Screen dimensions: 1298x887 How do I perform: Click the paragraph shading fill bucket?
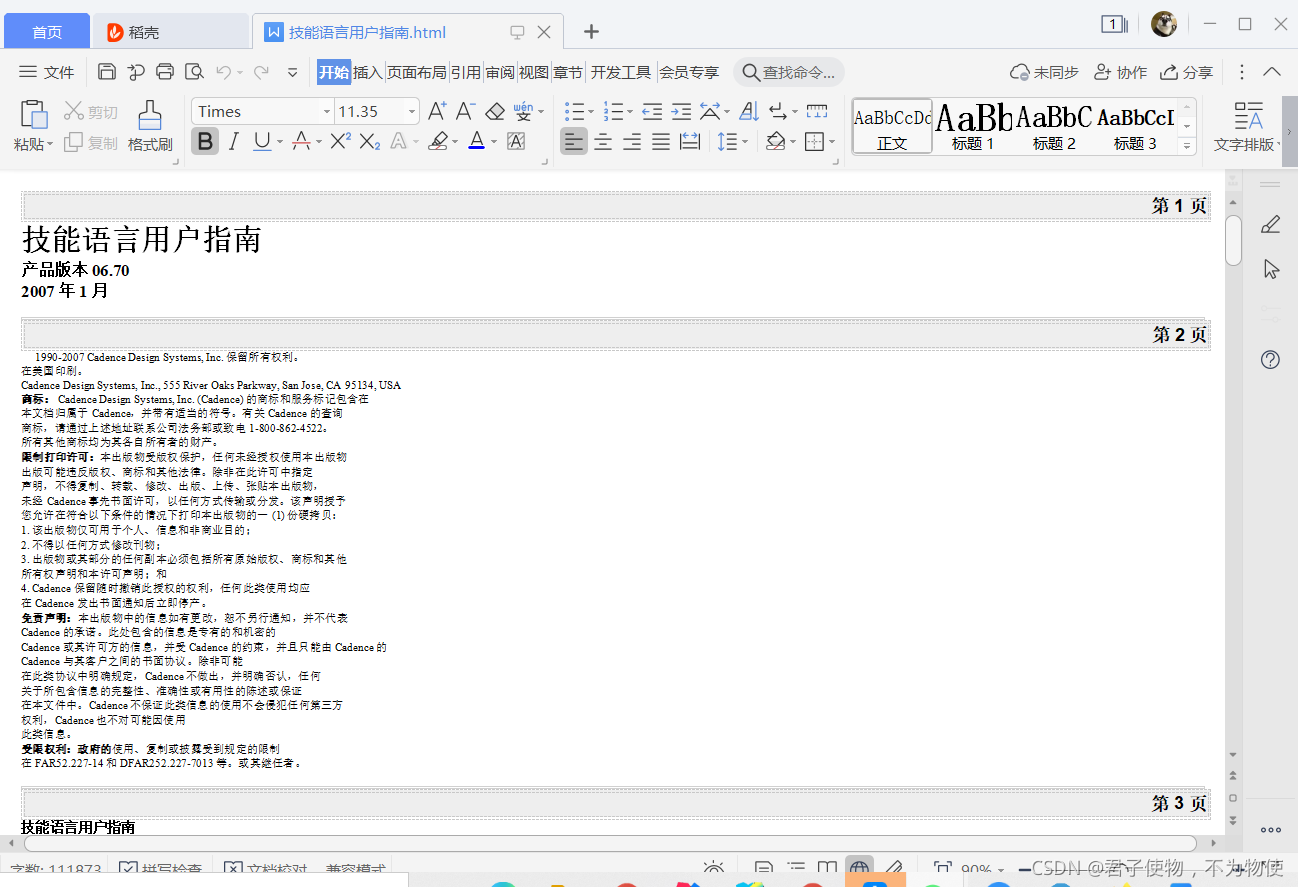[775, 142]
